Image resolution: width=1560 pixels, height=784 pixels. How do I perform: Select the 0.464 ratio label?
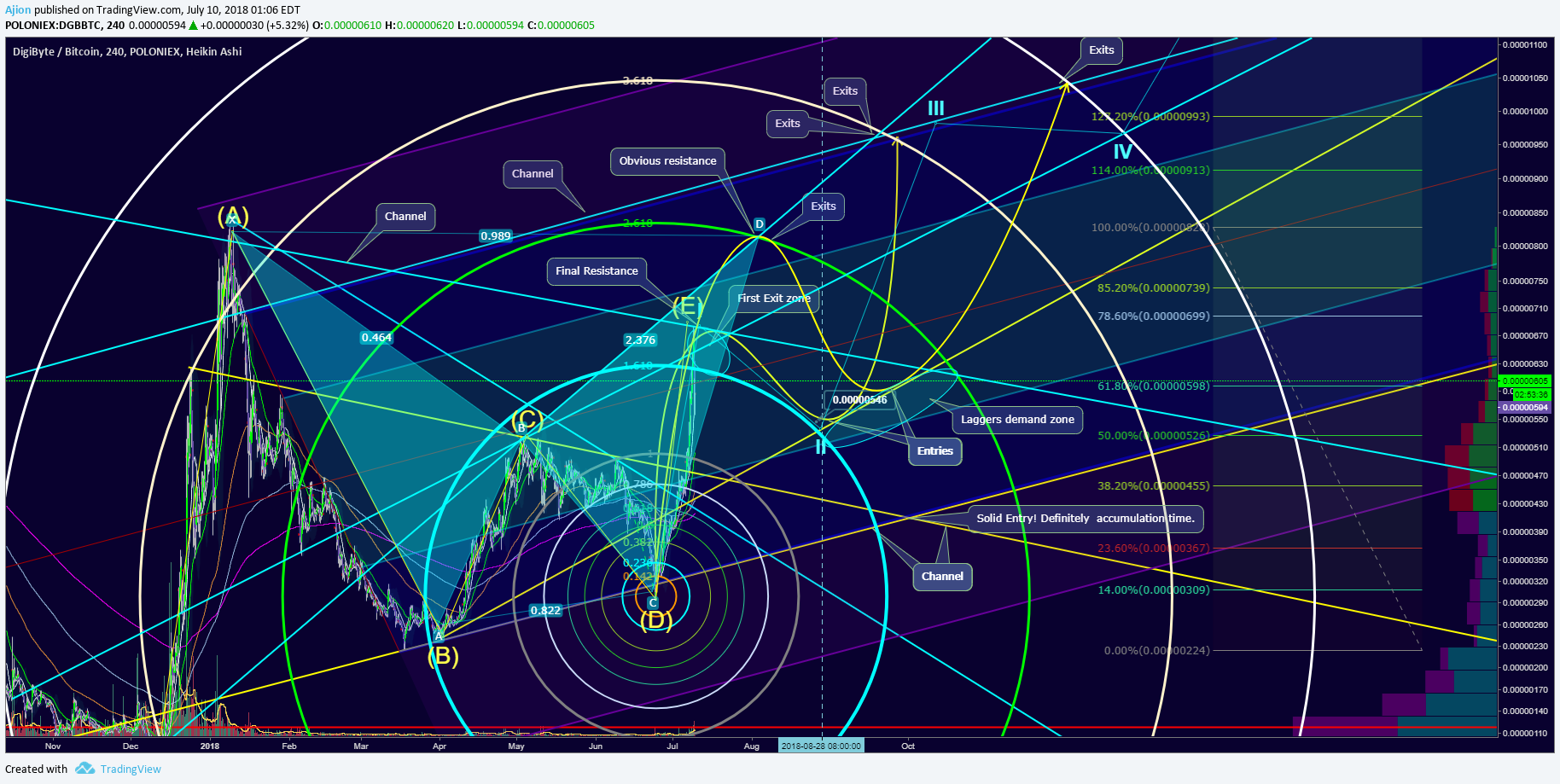(x=376, y=338)
